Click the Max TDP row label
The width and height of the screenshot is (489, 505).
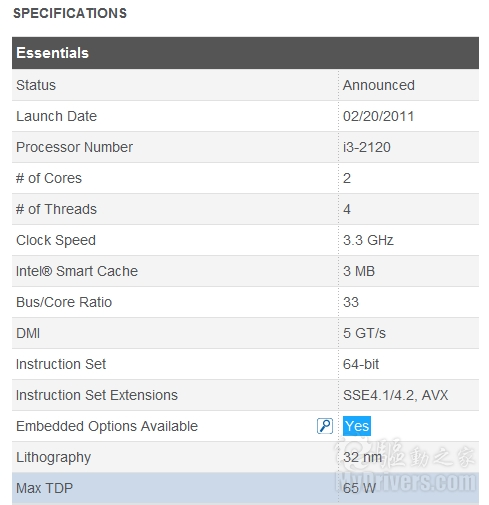point(44,488)
